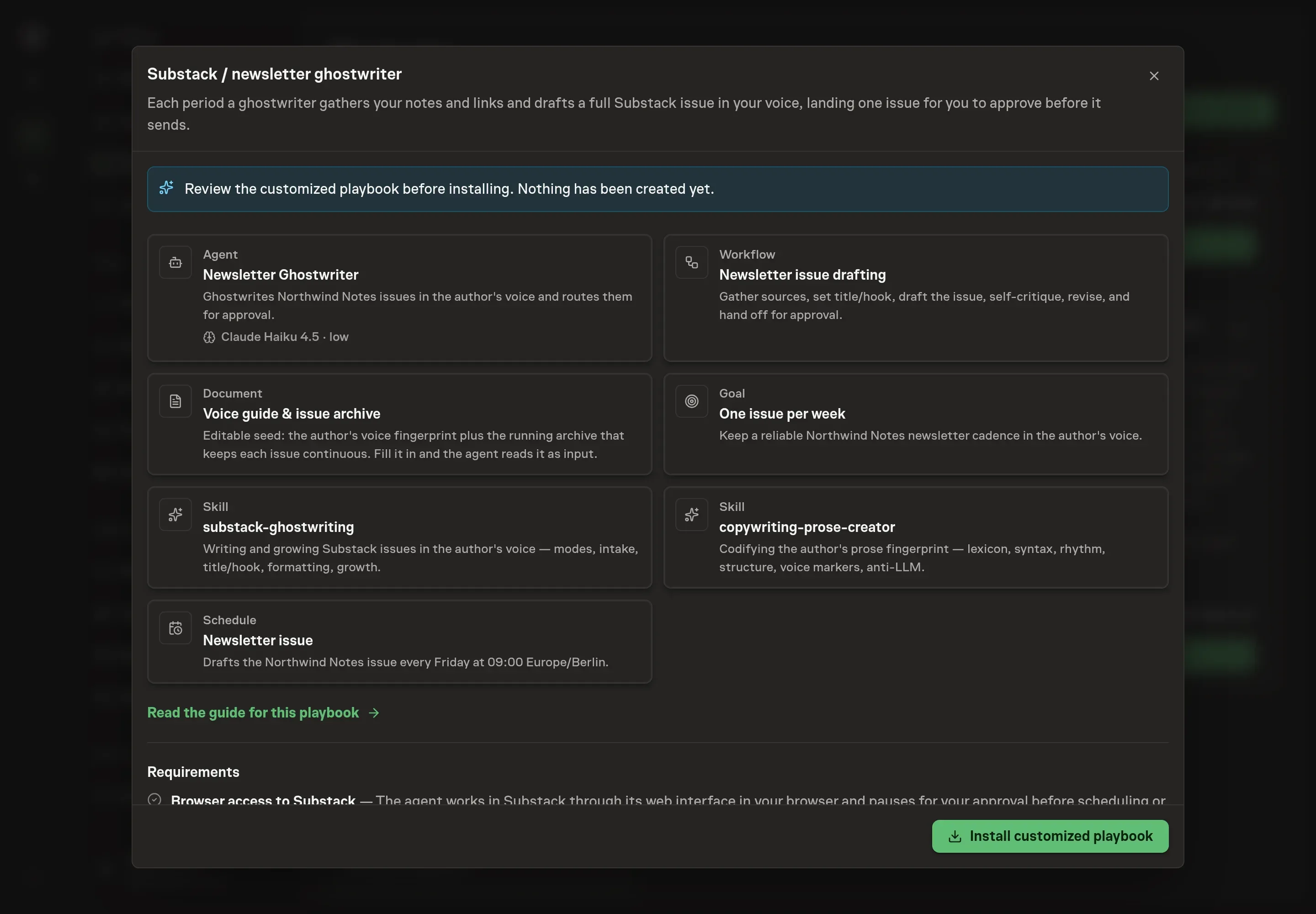Click the Editable seed voice fingerprint description
The image size is (1316, 914).
(414, 445)
